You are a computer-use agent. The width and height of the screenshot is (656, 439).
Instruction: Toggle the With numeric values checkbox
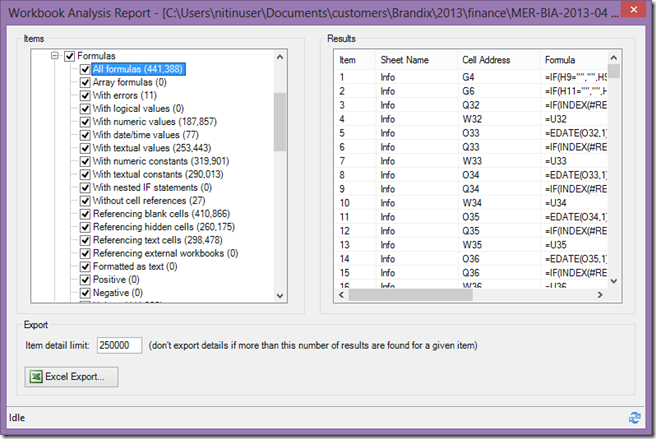pos(85,122)
